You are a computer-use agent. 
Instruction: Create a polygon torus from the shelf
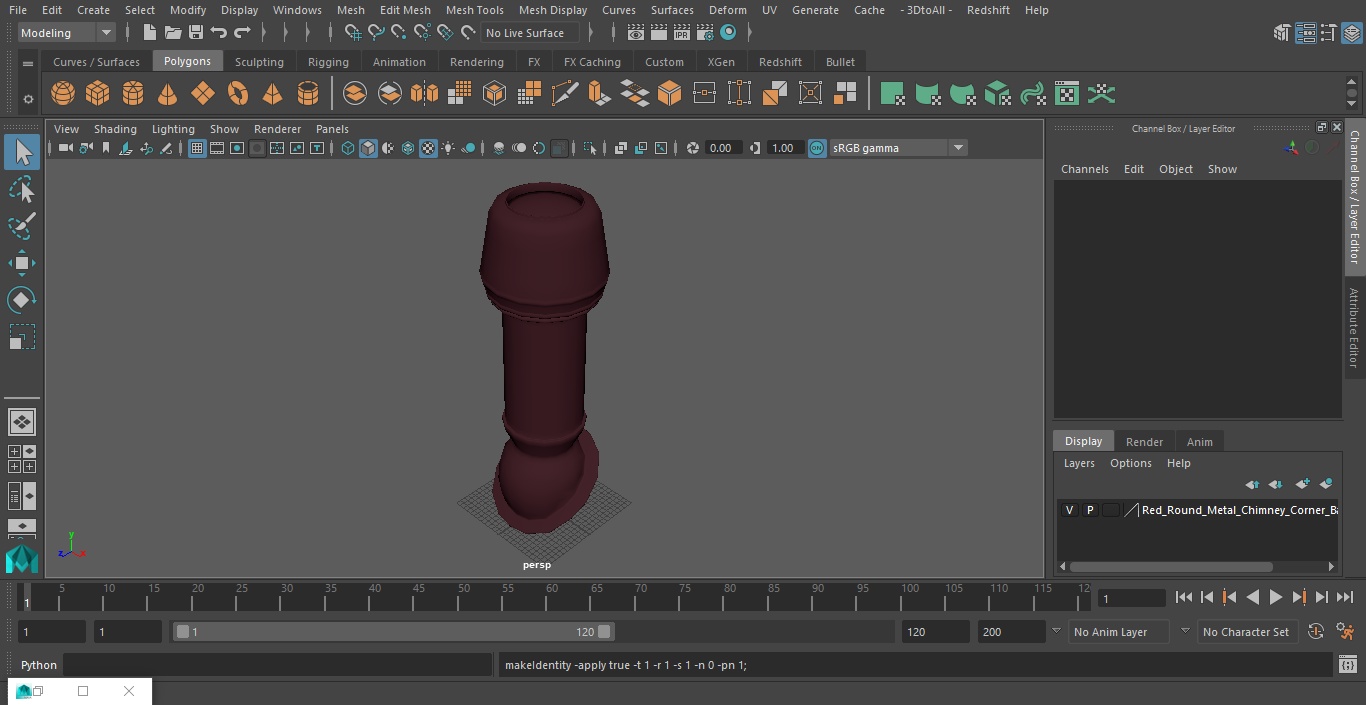(238, 94)
